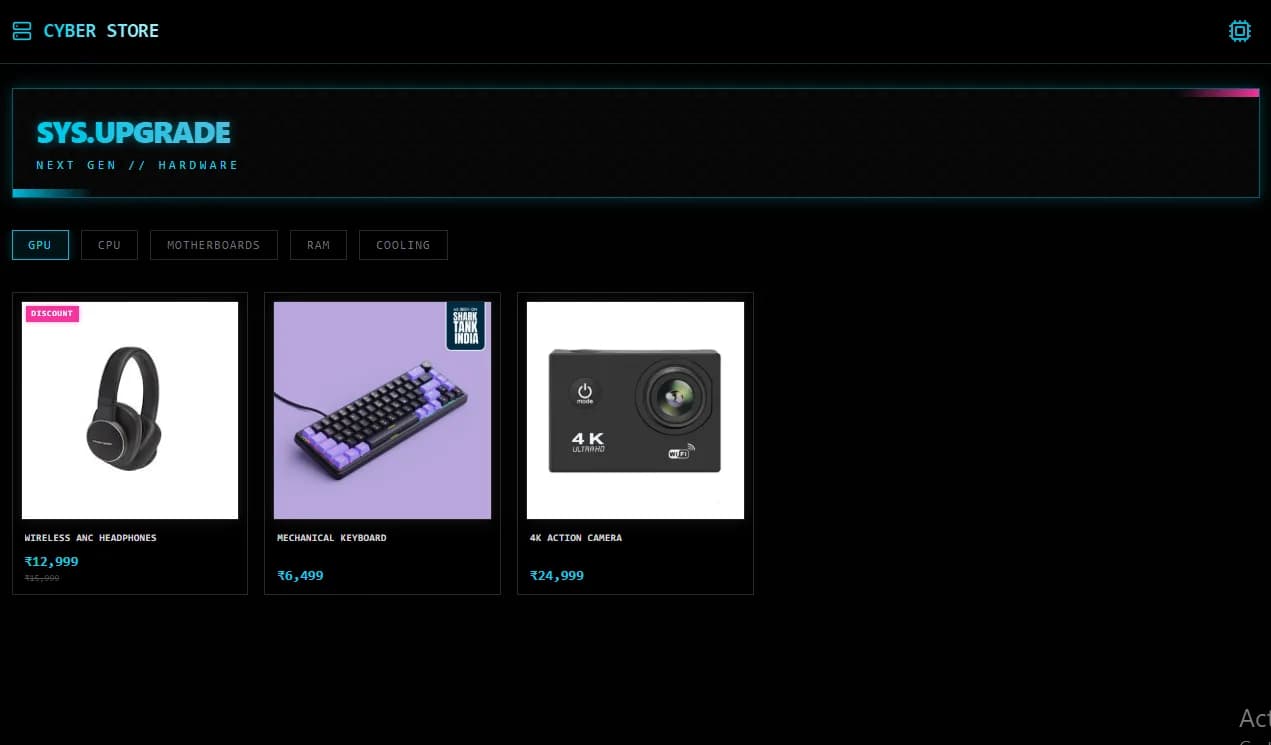The height and width of the screenshot is (745, 1271).
Task: Click the WIRELESS ANC HEADPHONES title
Action: [x=90, y=538]
